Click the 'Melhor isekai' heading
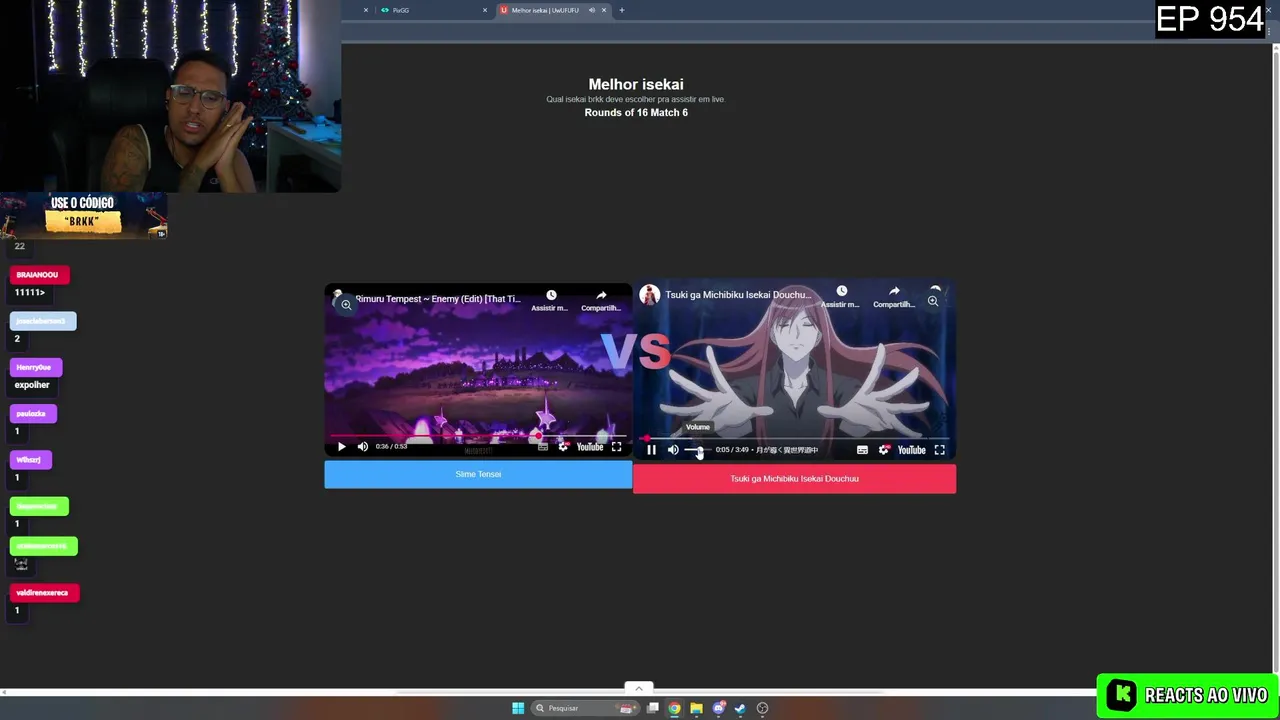This screenshot has width=1280, height=720. (x=636, y=85)
